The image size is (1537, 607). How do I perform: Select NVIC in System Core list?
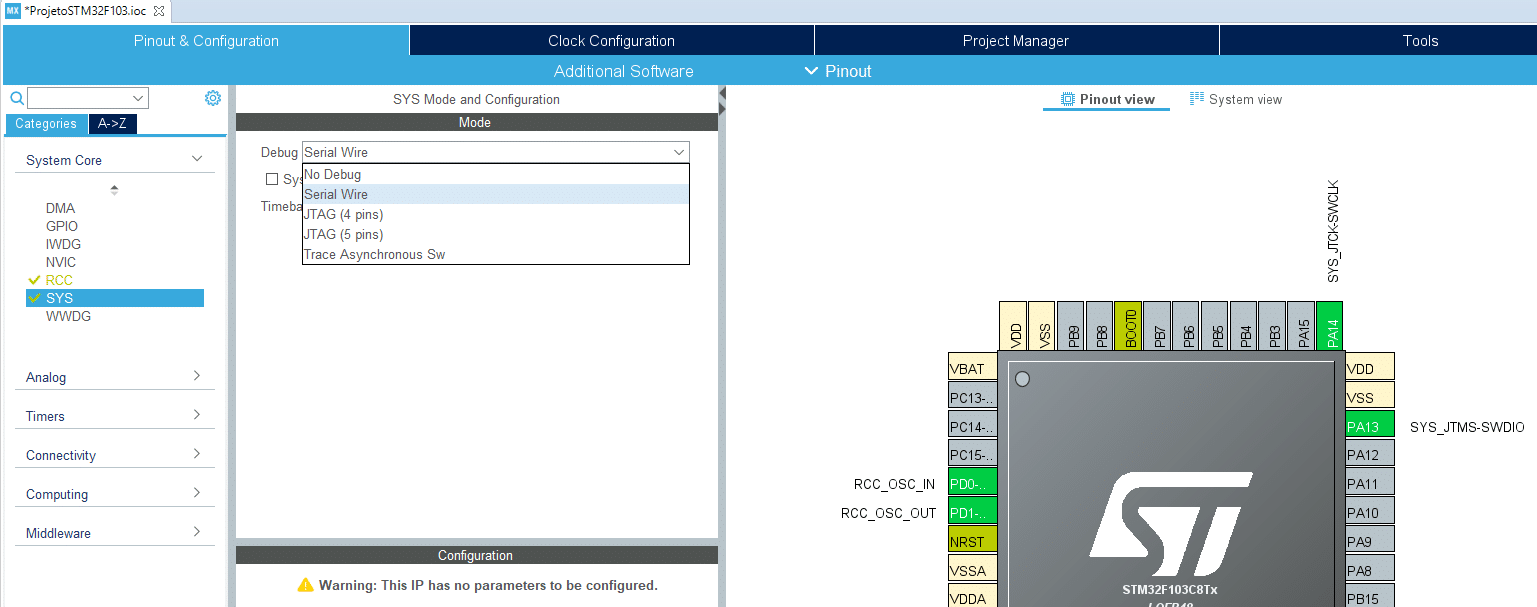tap(61, 262)
